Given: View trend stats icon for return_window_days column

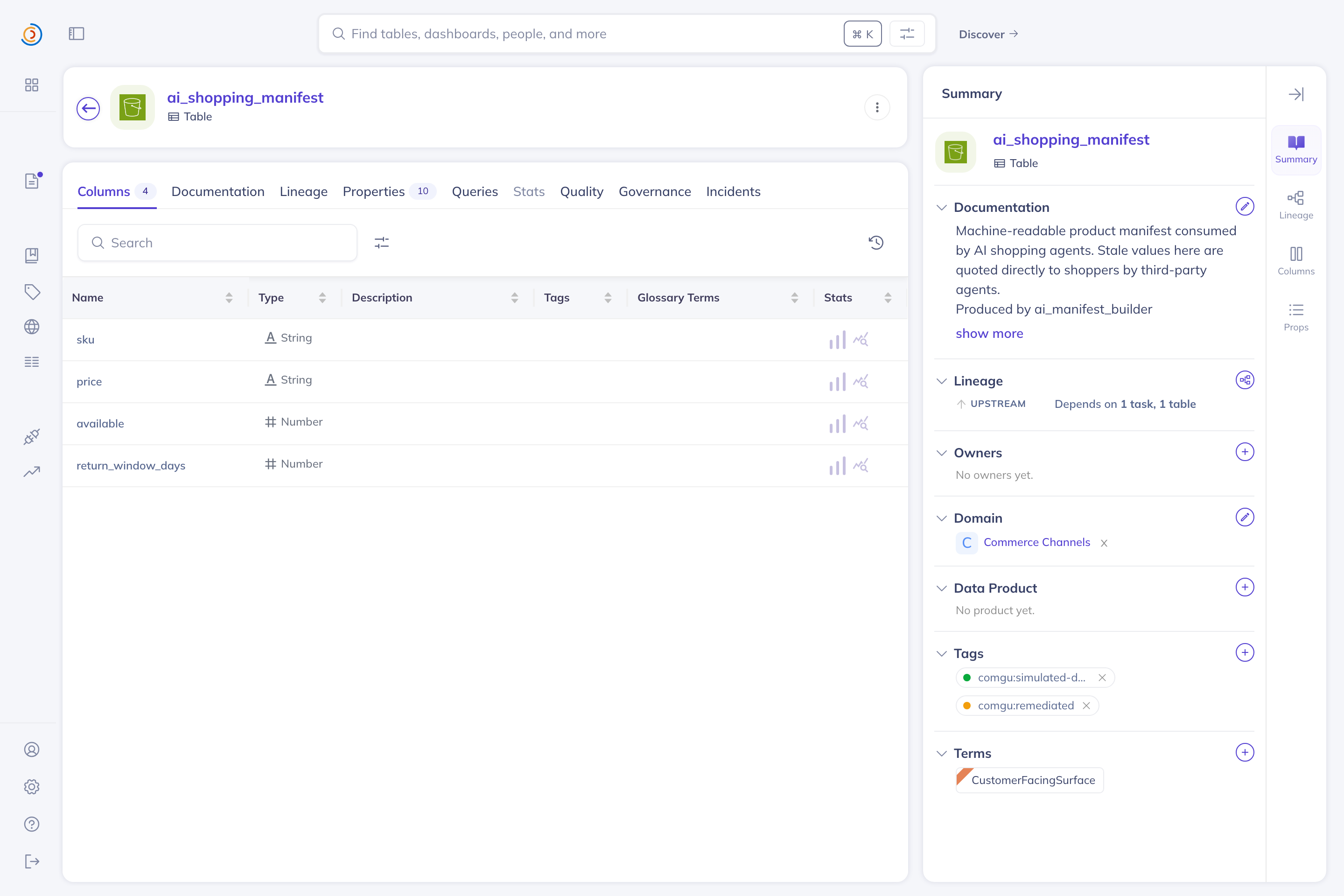Looking at the screenshot, I should [861, 465].
